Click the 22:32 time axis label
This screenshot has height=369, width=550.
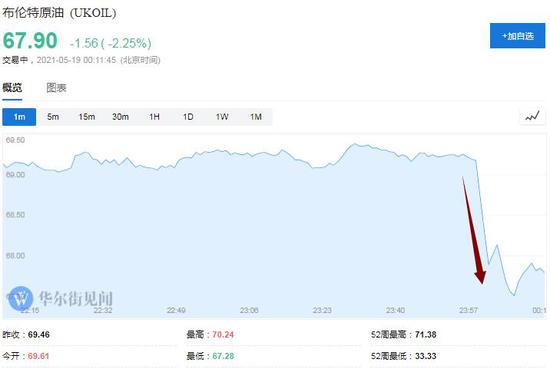[x=103, y=310]
